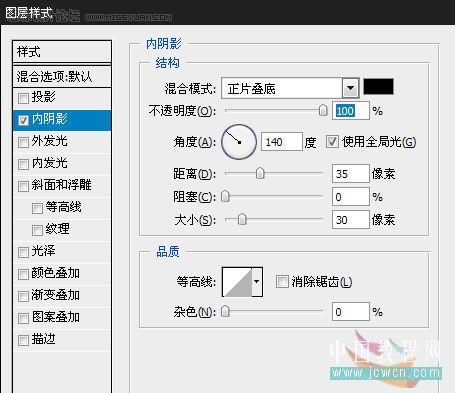Click the 距离(D): label
Viewport: 455px width, 393px height.
pyautogui.click(x=194, y=174)
